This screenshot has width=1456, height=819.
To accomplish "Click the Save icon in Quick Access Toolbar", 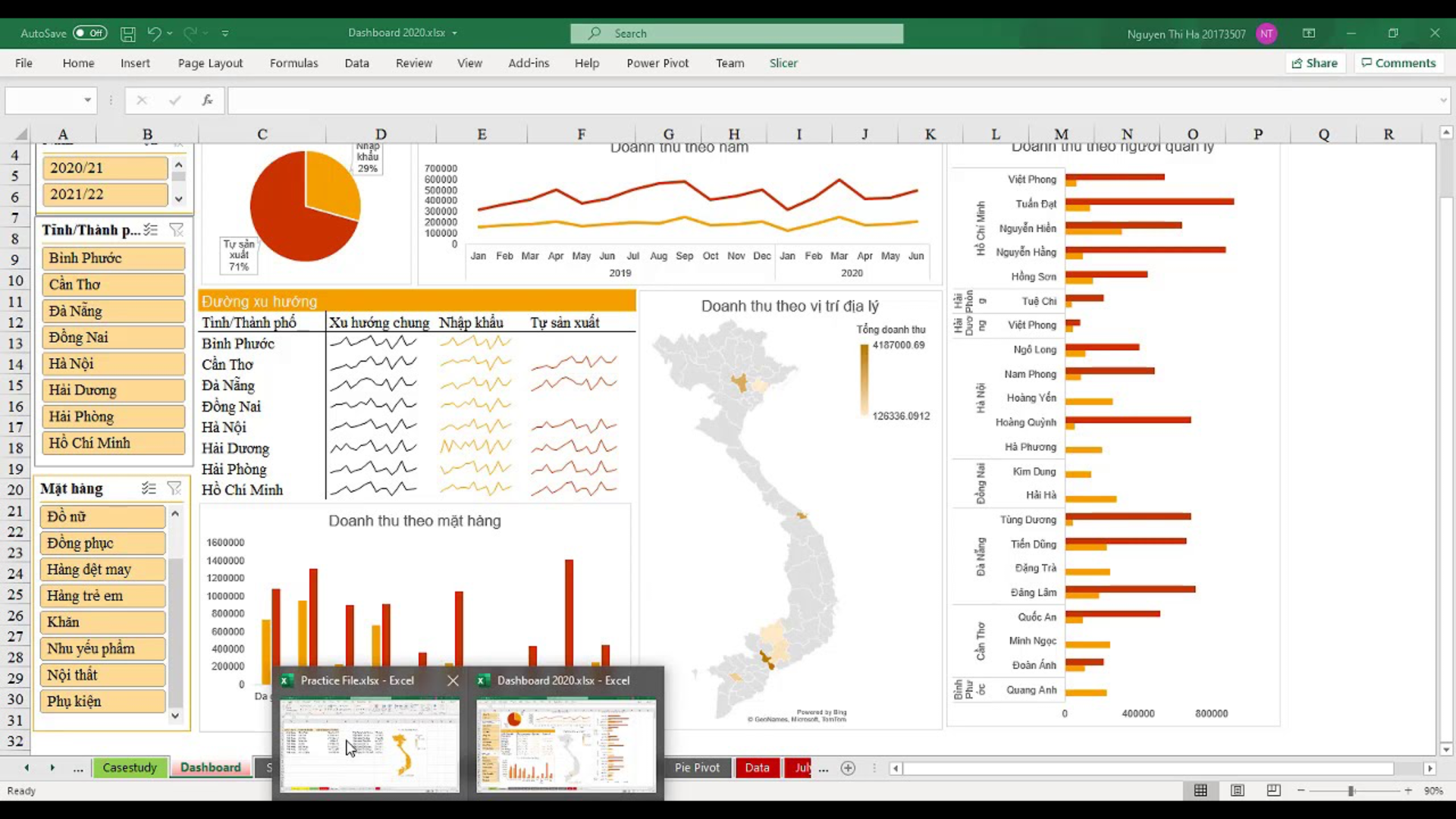I will coord(127,33).
